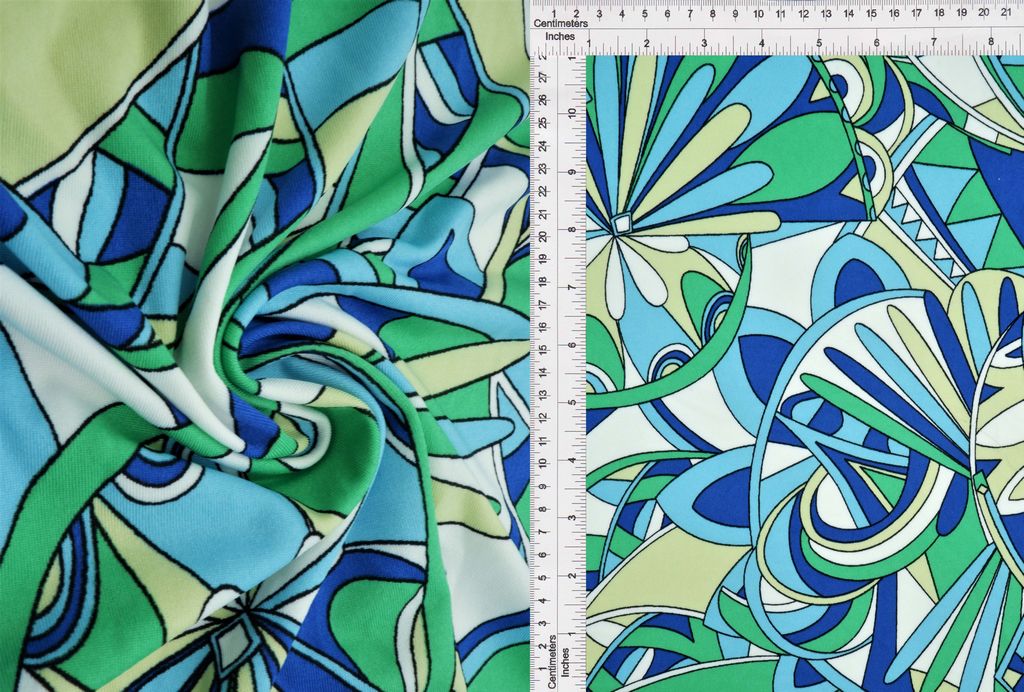Click the swirled fabric photo
Image resolution: width=1024 pixels, height=692 pixels.
click(x=264, y=346)
